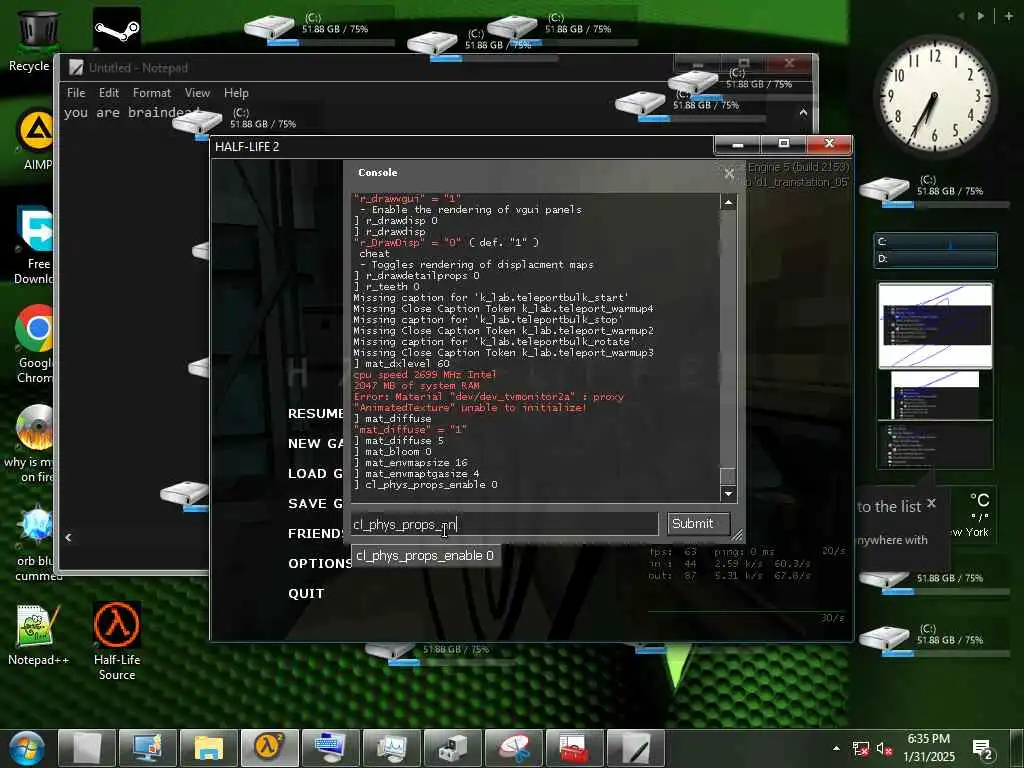Click the network status tray icon
This screenshot has height=768, width=1024.
(861, 749)
